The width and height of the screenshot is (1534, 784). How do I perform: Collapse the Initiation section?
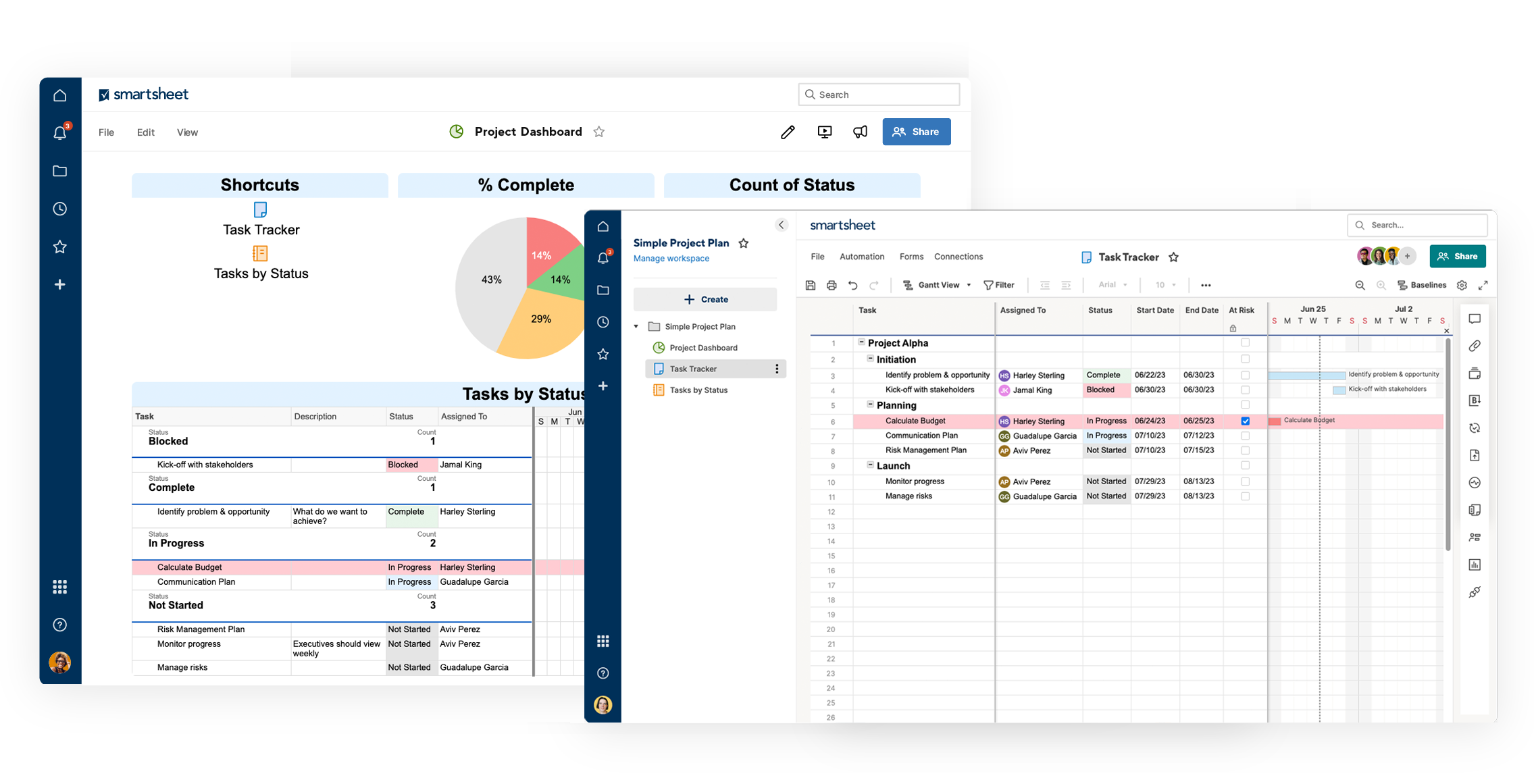click(x=870, y=359)
